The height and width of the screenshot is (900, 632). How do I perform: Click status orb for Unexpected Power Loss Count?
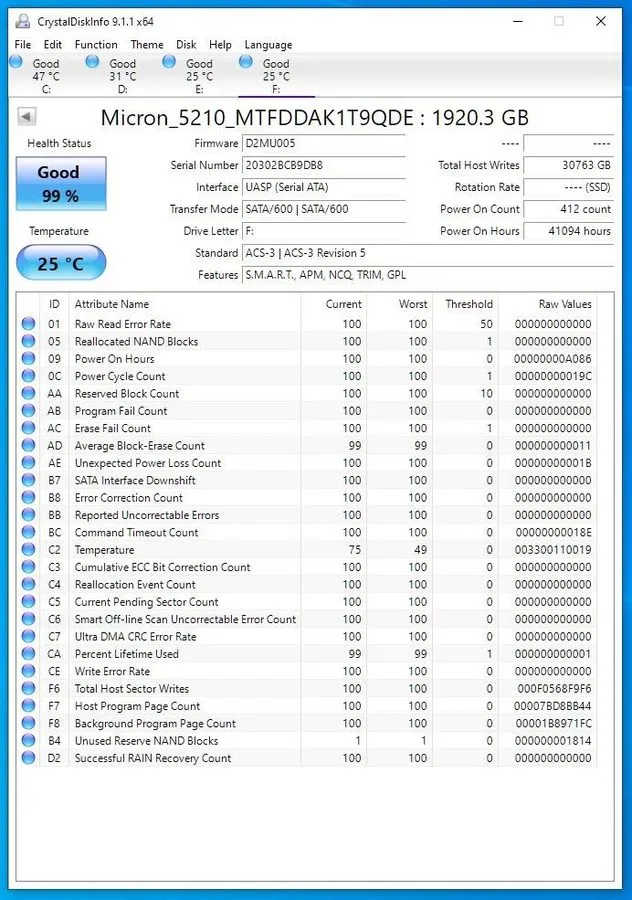[28, 463]
